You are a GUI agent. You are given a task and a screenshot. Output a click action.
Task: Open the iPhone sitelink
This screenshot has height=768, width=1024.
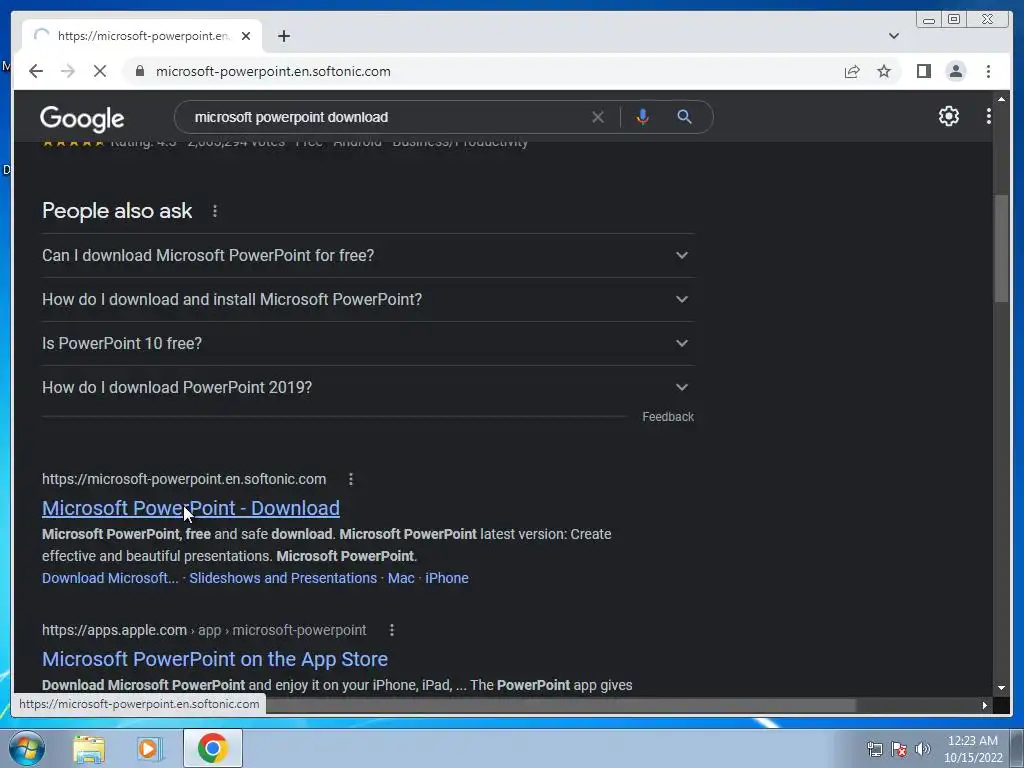(x=447, y=578)
